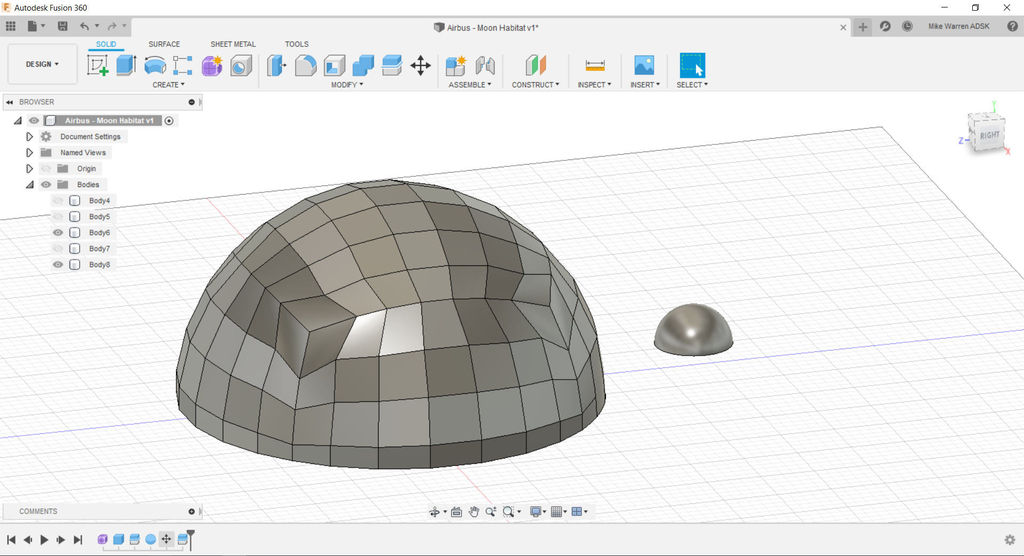Viewport: 1024px width, 556px height.
Task: Open the Design workspace dropdown
Action: click(42, 64)
